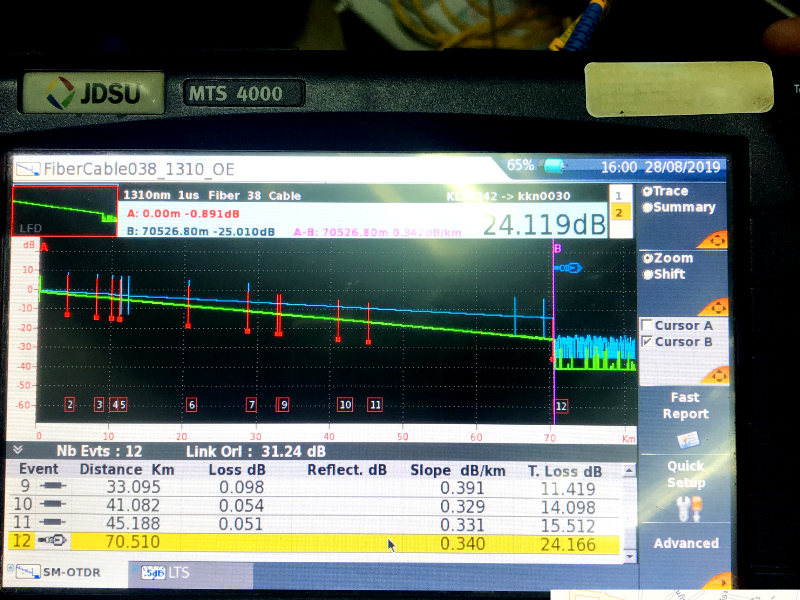
Task: Click the orange arrow pad under Shift
Action: [x=714, y=307]
